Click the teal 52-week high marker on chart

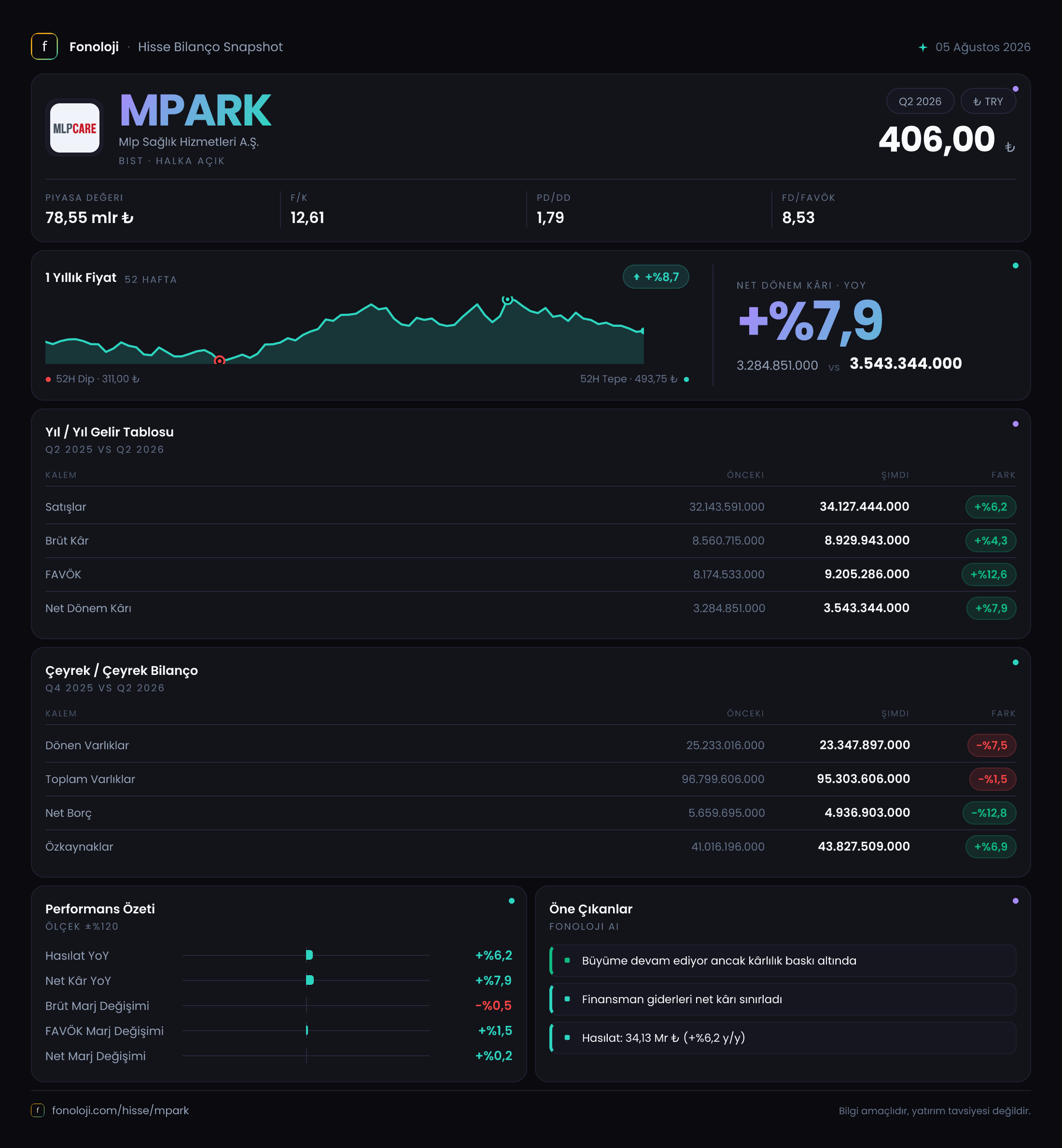(507, 299)
